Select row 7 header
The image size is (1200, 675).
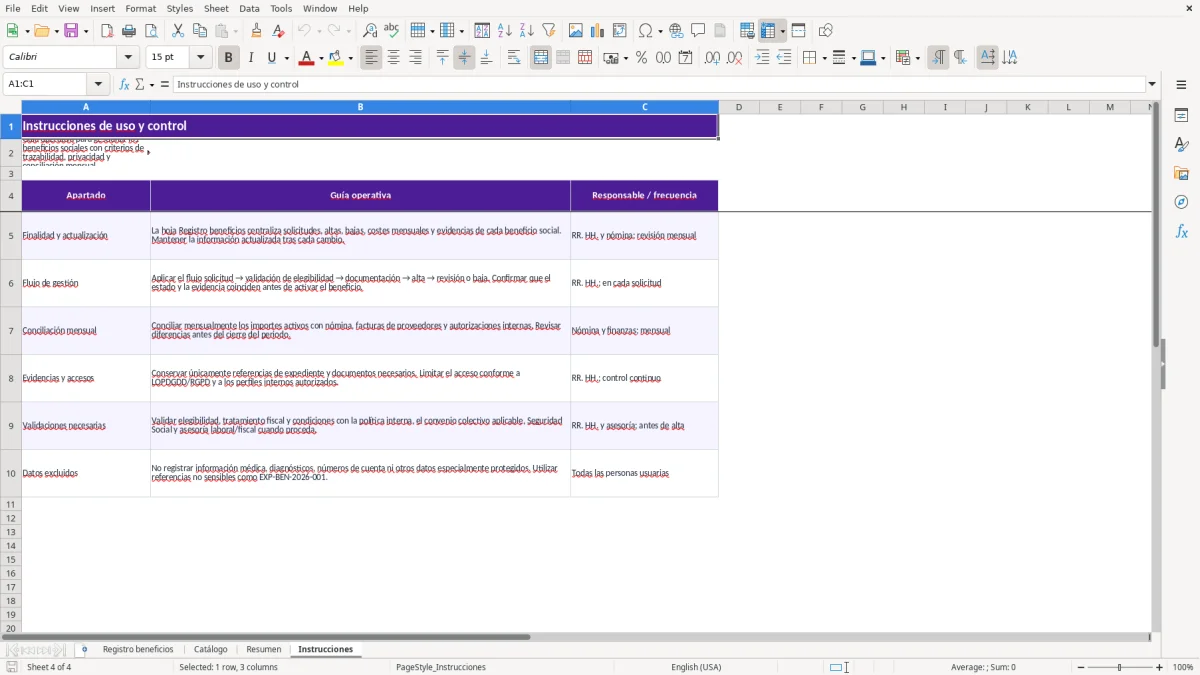point(11,331)
